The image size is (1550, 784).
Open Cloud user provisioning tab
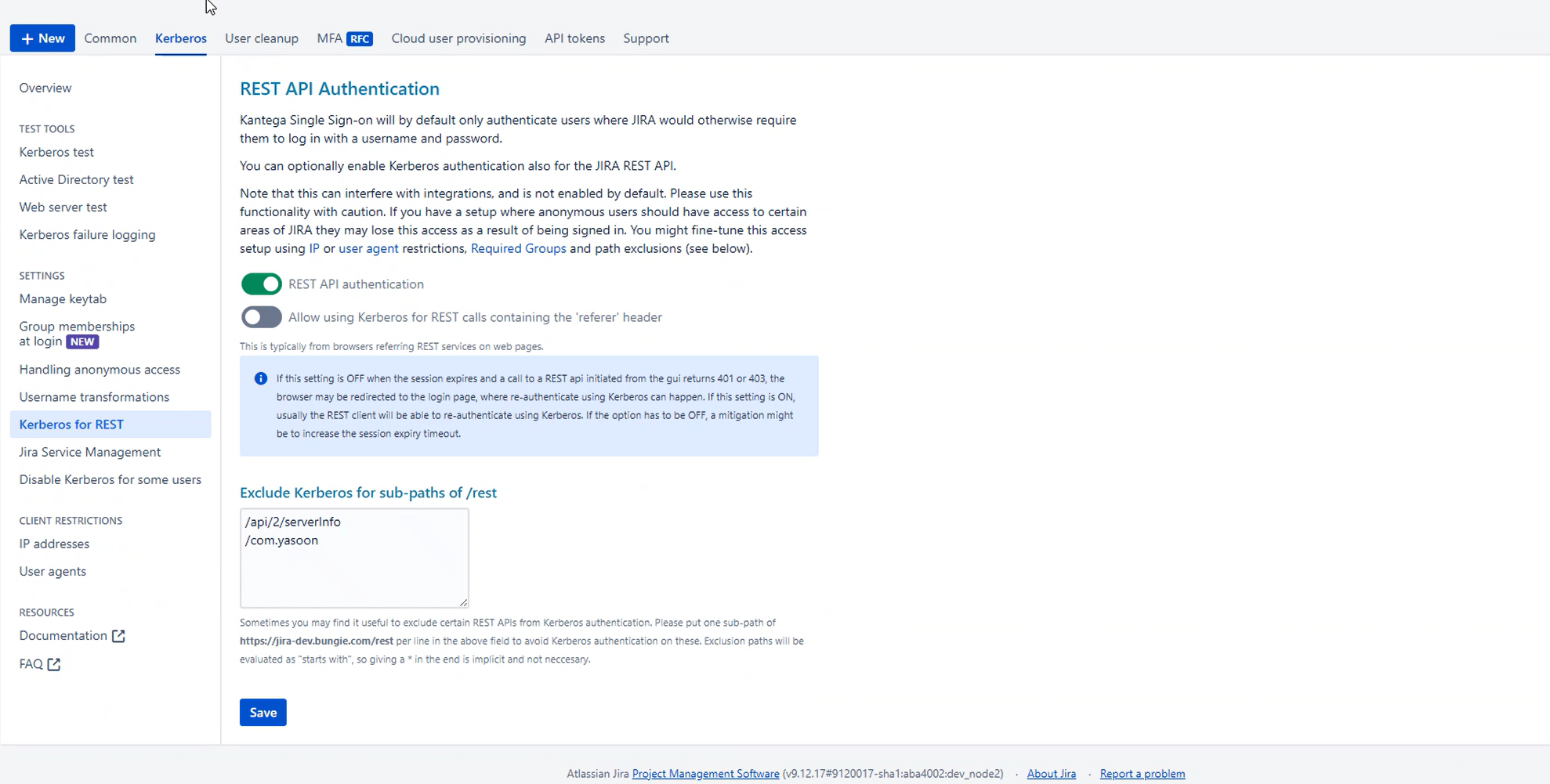458,38
